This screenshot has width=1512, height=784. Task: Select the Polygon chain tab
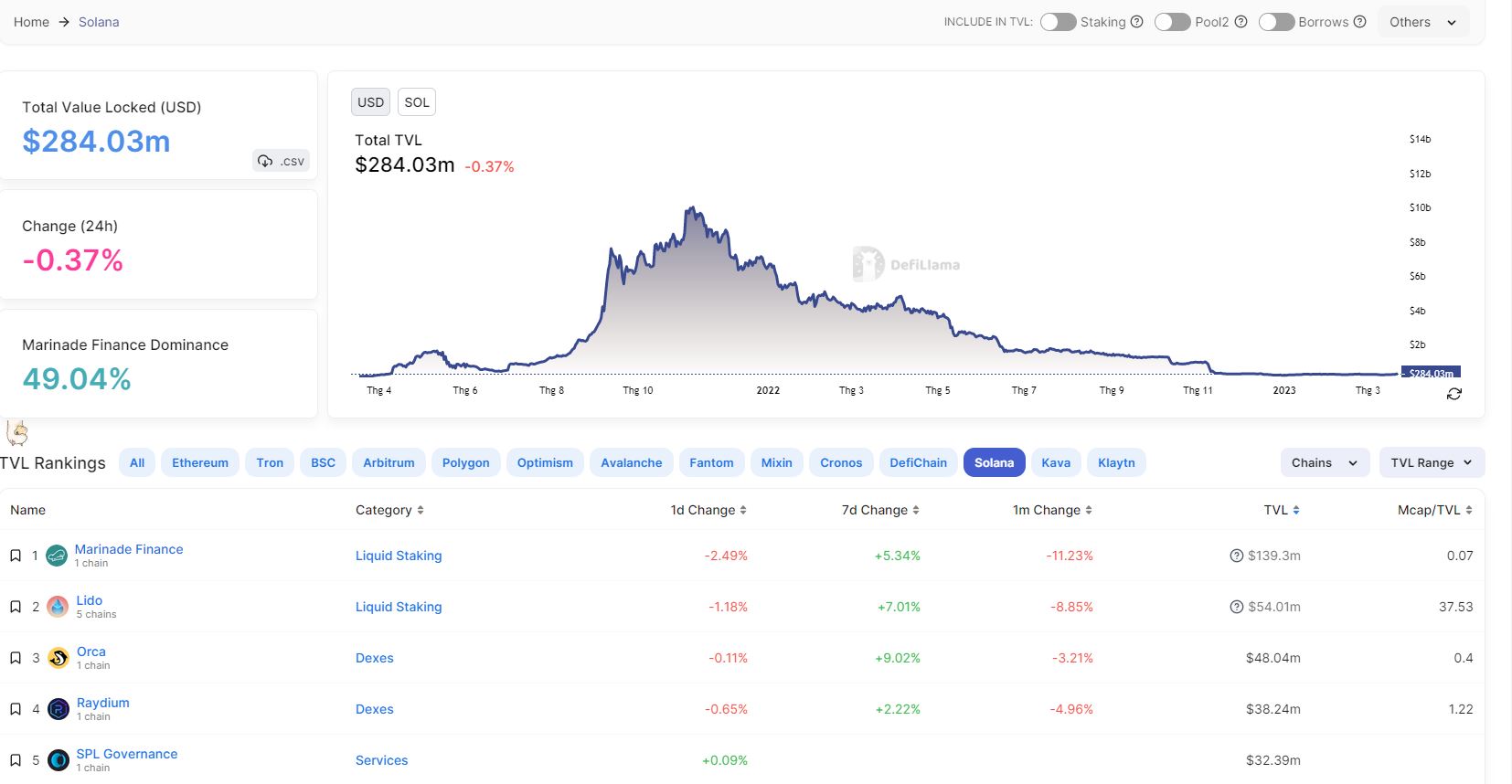(x=466, y=462)
